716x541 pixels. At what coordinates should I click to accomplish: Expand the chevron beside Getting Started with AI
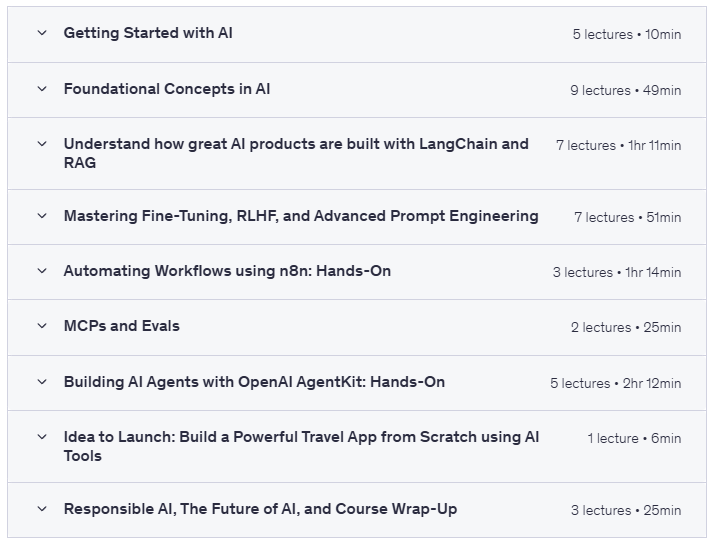[42, 33]
